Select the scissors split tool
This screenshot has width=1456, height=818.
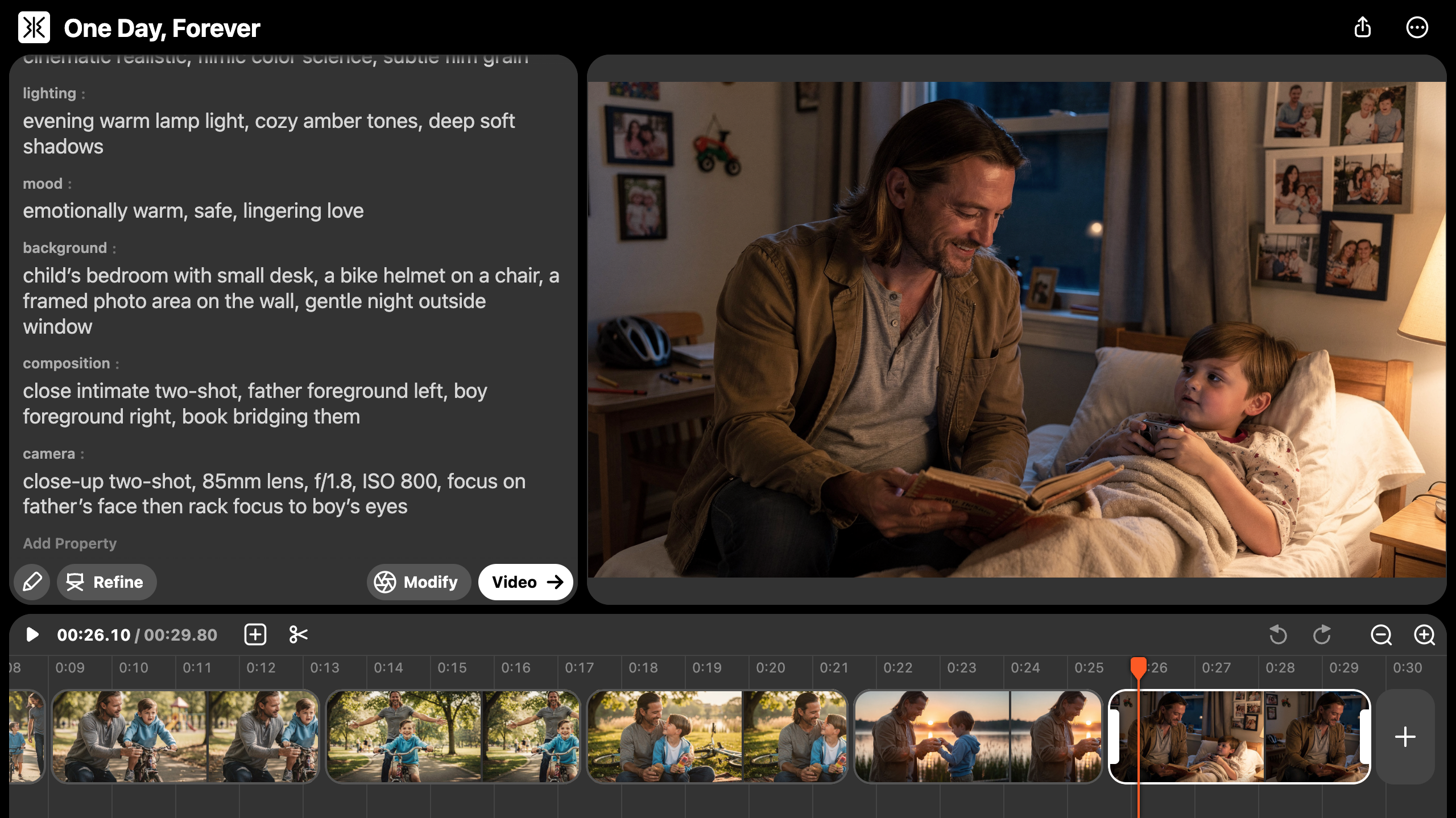(298, 634)
